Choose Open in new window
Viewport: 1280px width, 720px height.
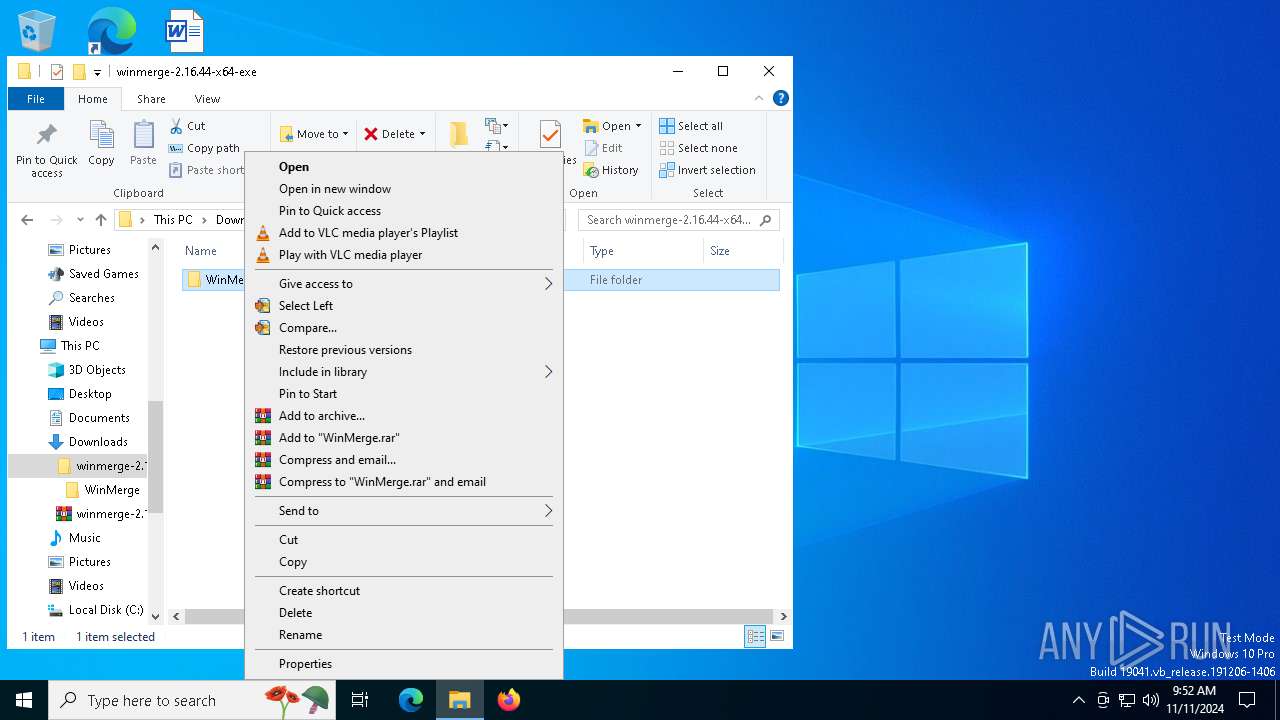click(x=403, y=189)
